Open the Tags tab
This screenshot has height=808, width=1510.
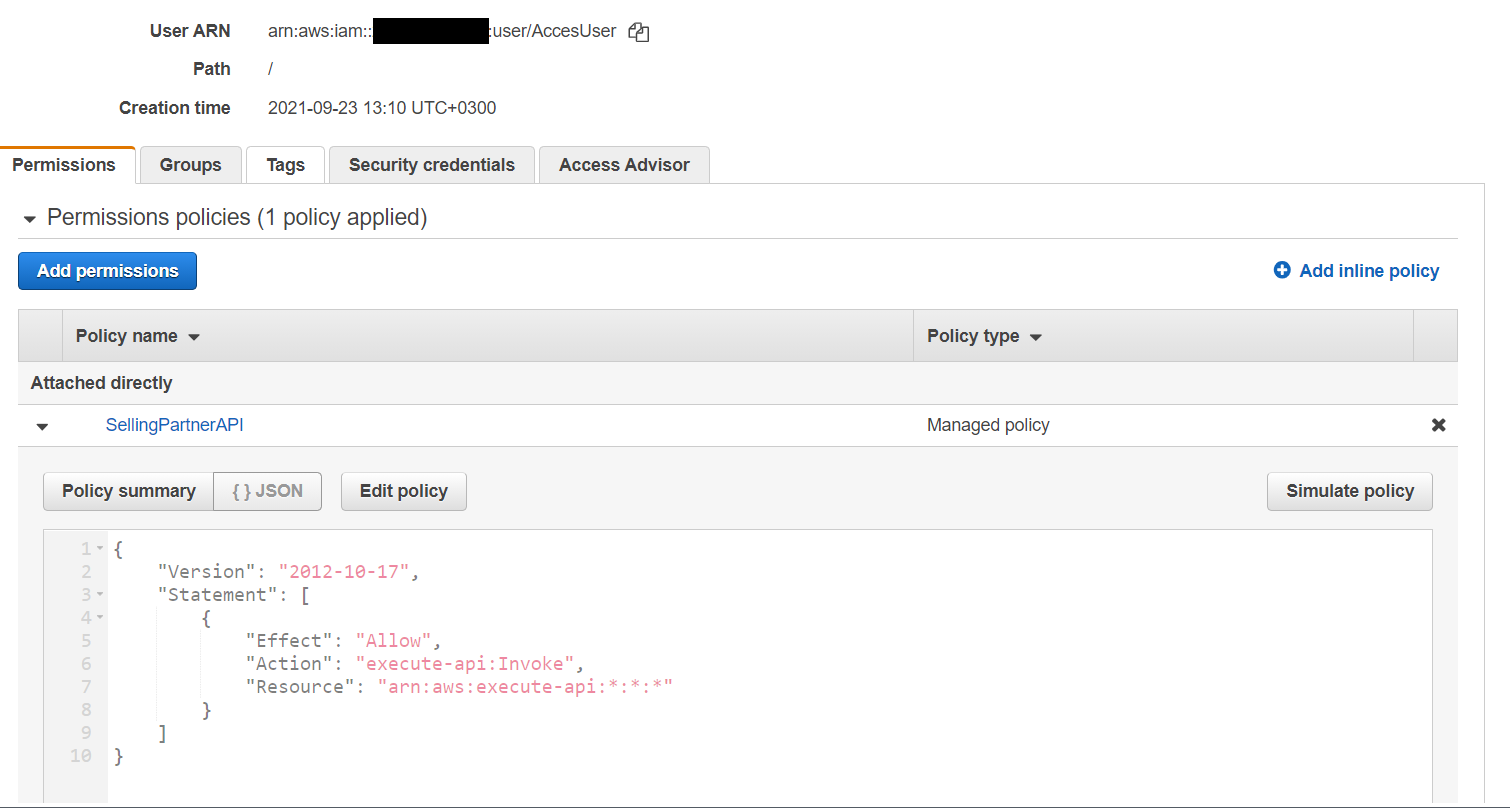[285, 164]
